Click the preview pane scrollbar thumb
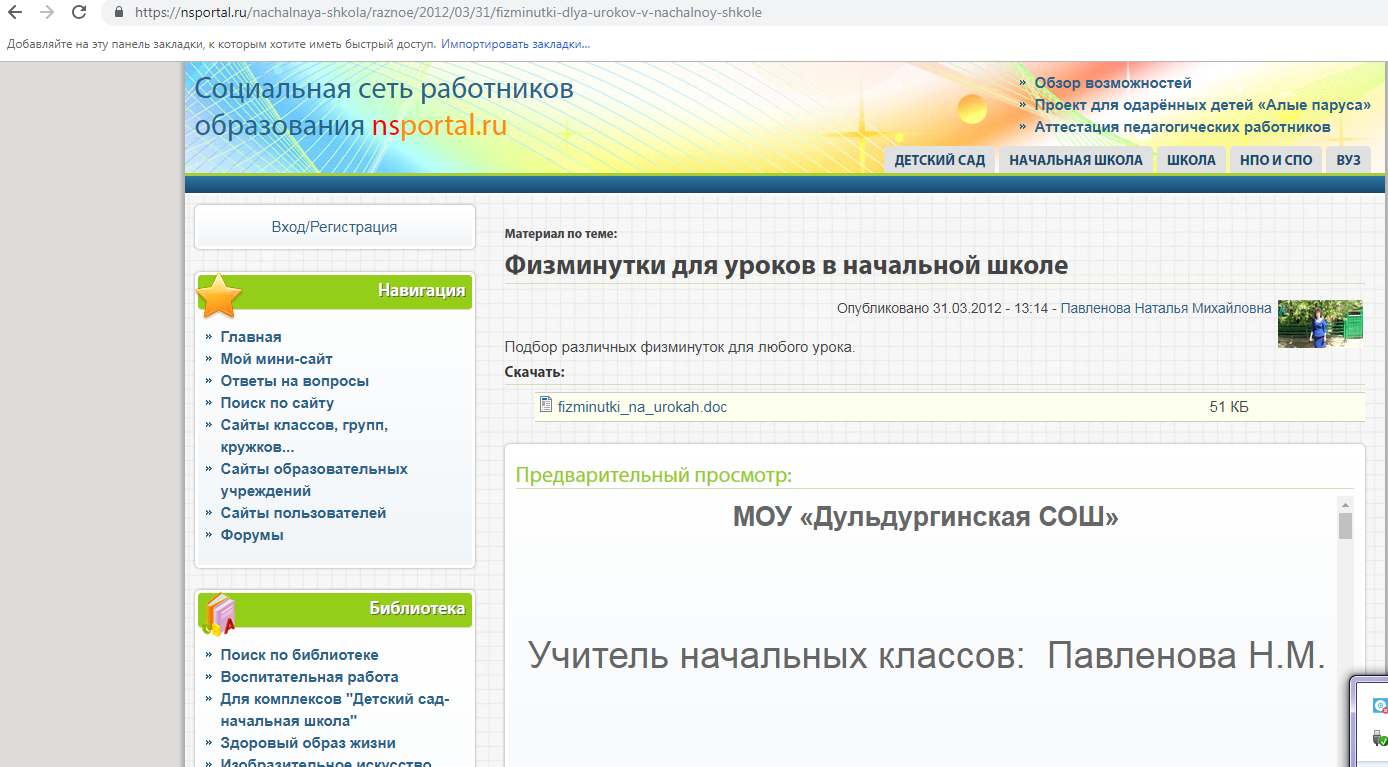This screenshot has height=767, width=1388. [x=1345, y=526]
